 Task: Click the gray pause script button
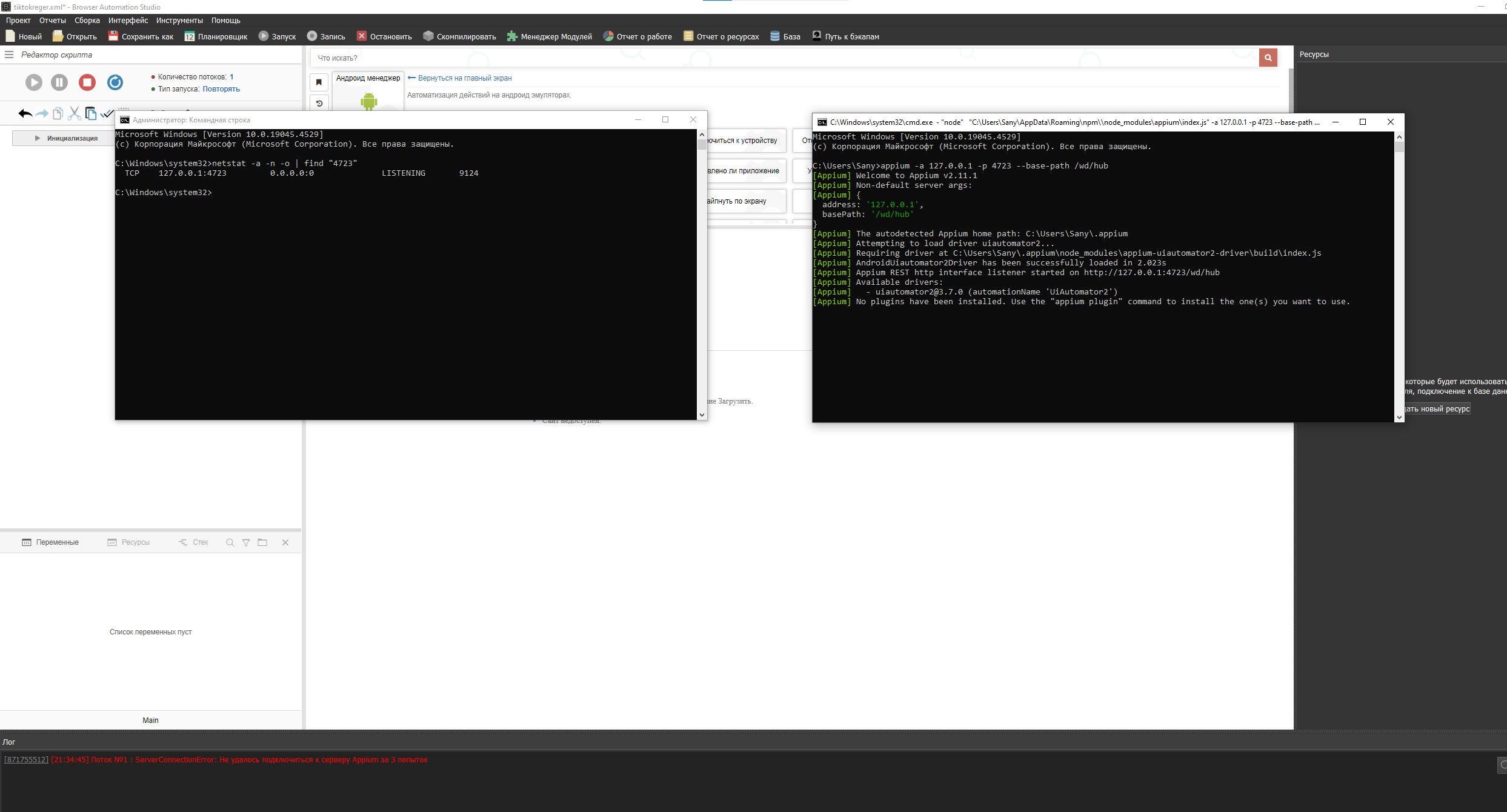point(59,82)
